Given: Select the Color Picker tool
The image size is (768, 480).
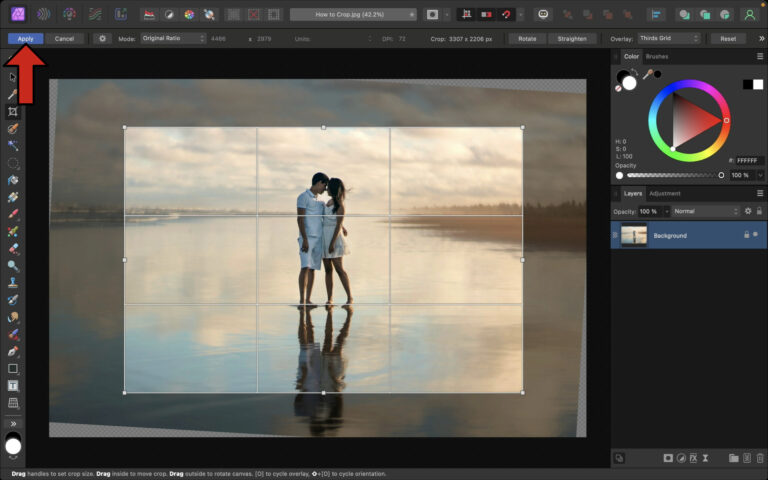Looking at the screenshot, I should point(13,94).
